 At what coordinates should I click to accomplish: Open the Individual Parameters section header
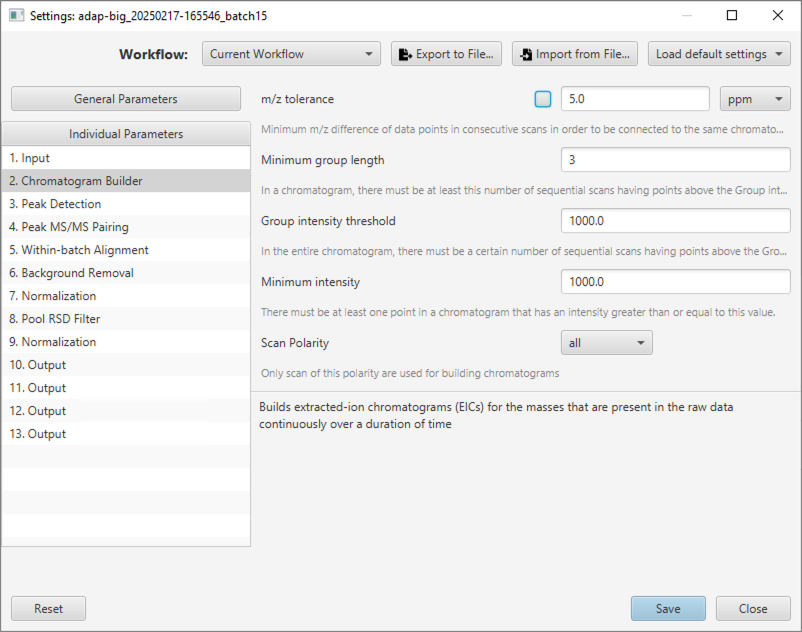pyautogui.click(x=126, y=133)
